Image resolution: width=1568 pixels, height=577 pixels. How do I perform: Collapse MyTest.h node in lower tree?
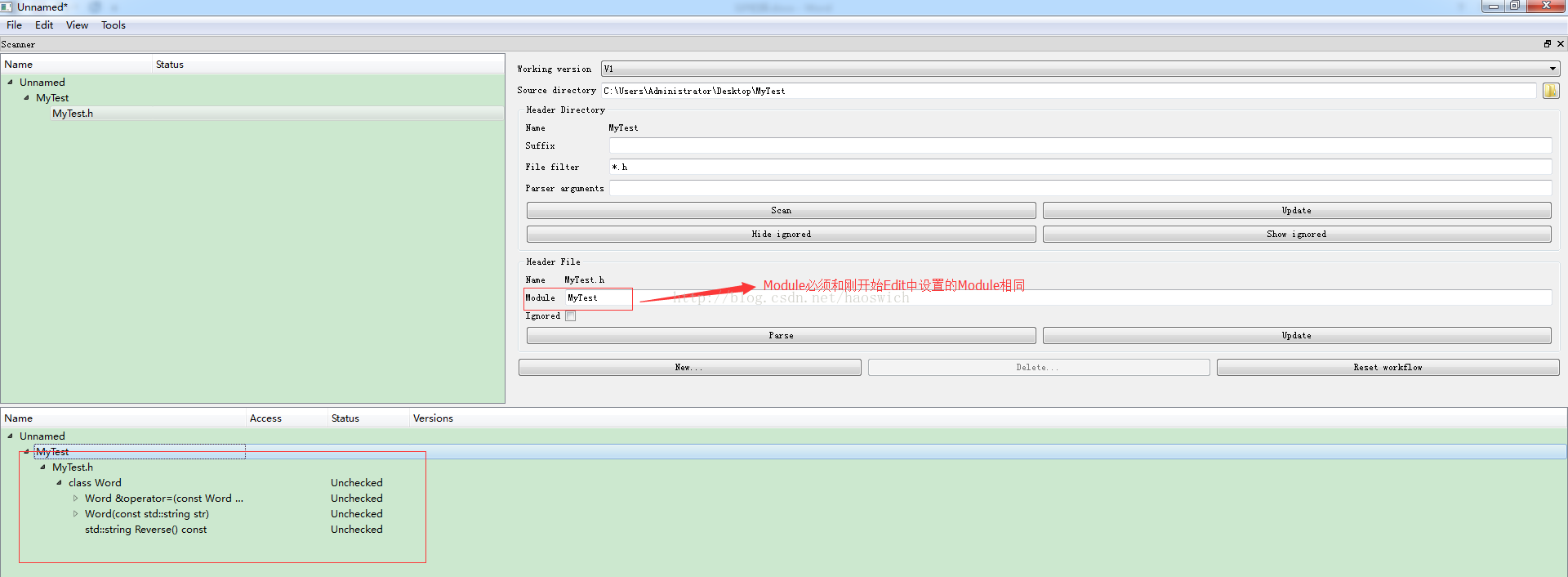point(42,467)
